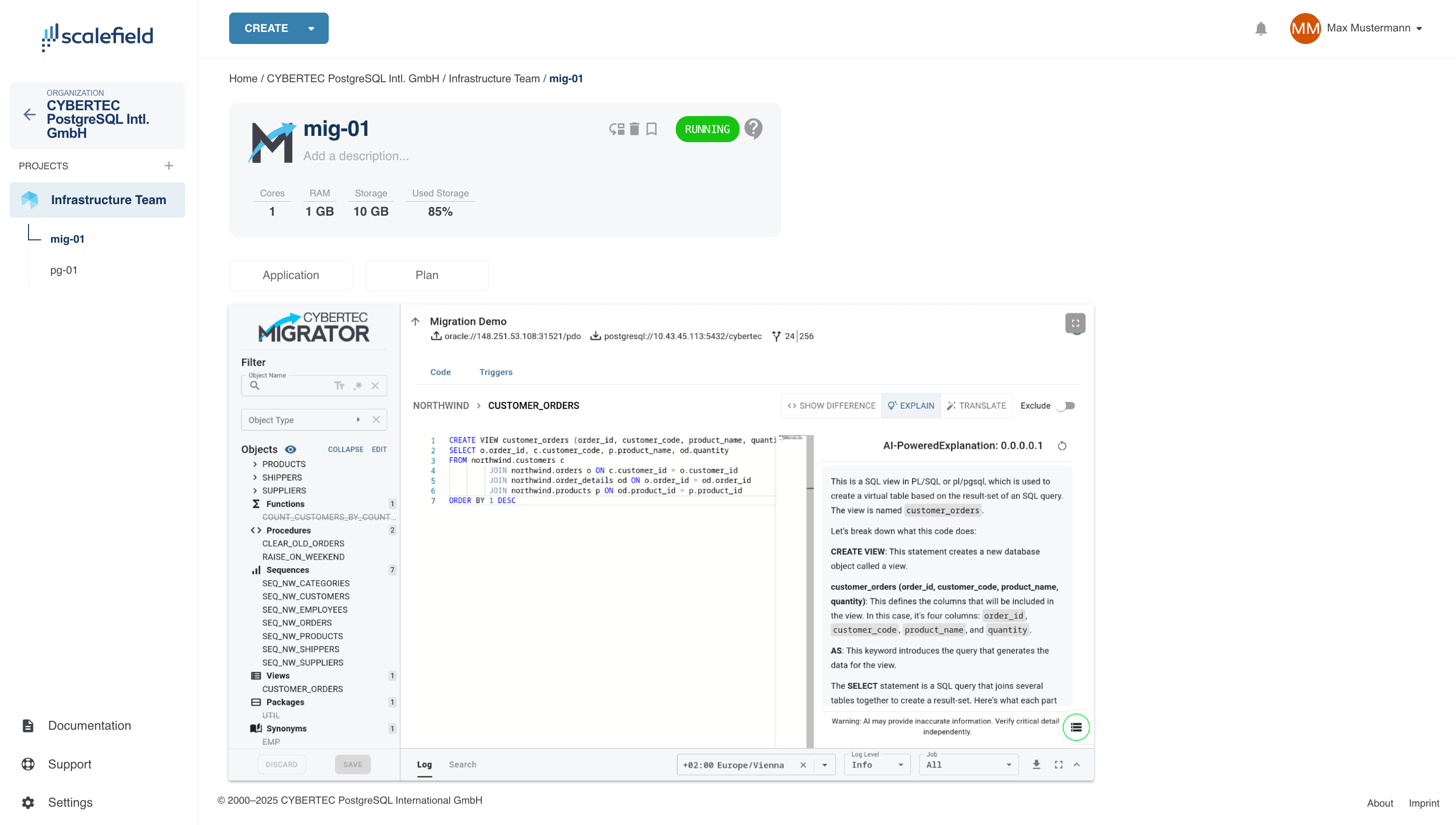Screen dimensions: 1456x825
Task: Click the bookmark icon for mig-01
Action: click(x=652, y=129)
